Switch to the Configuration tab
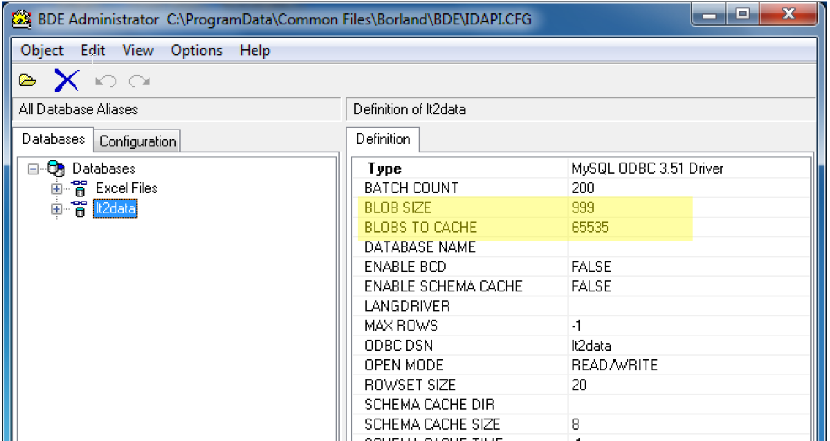This screenshot has height=441, width=830. point(138,141)
